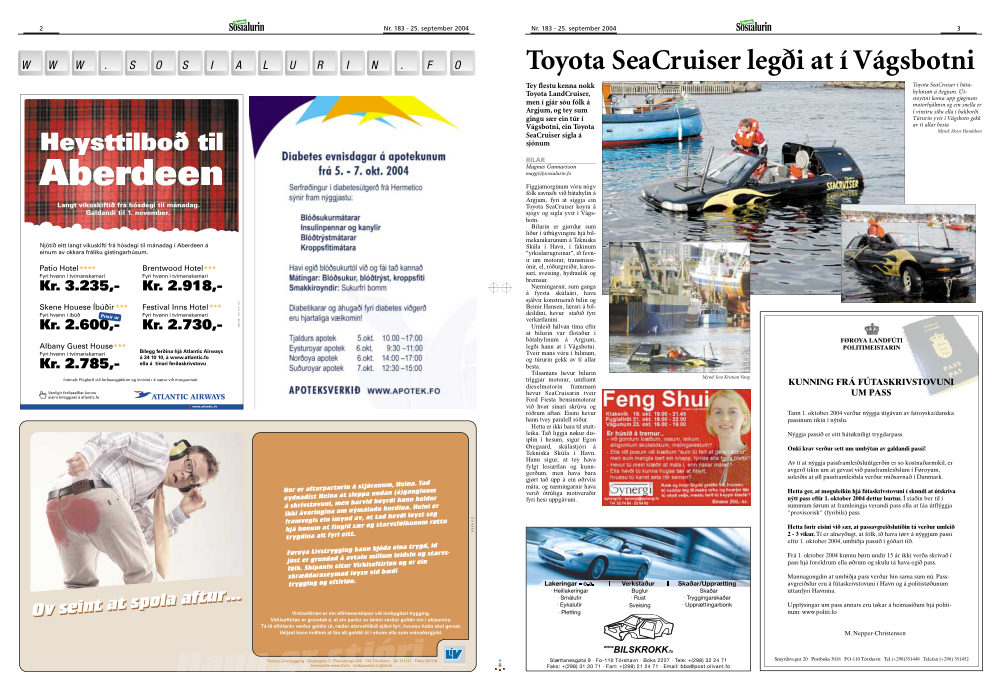Image resolution: width=1000 pixels, height=673 pixels.
Task: Click the blue LÍV logo badge
Action: point(453,653)
